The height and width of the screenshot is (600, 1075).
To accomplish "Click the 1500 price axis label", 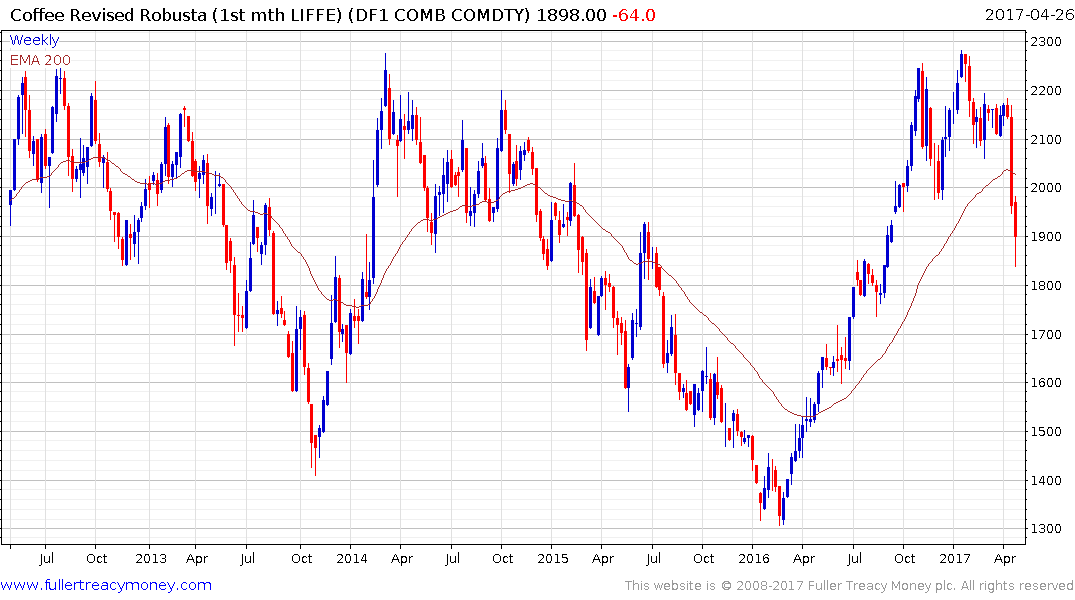I will [1046, 431].
